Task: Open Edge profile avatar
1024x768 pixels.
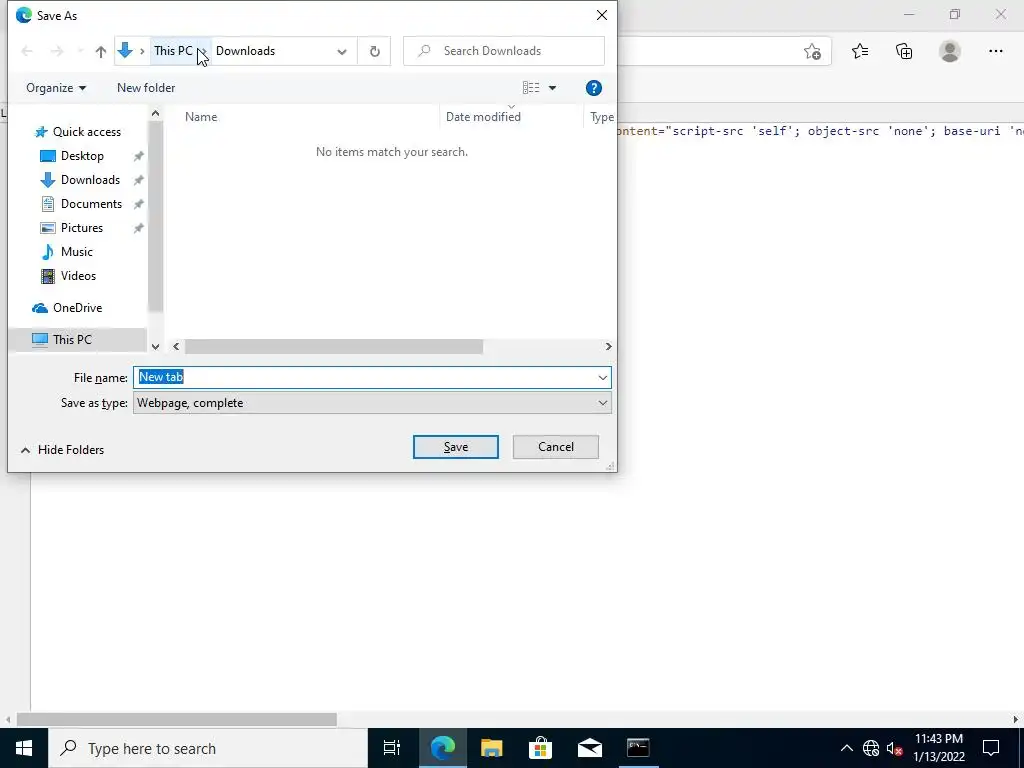Action: [950, 51]
